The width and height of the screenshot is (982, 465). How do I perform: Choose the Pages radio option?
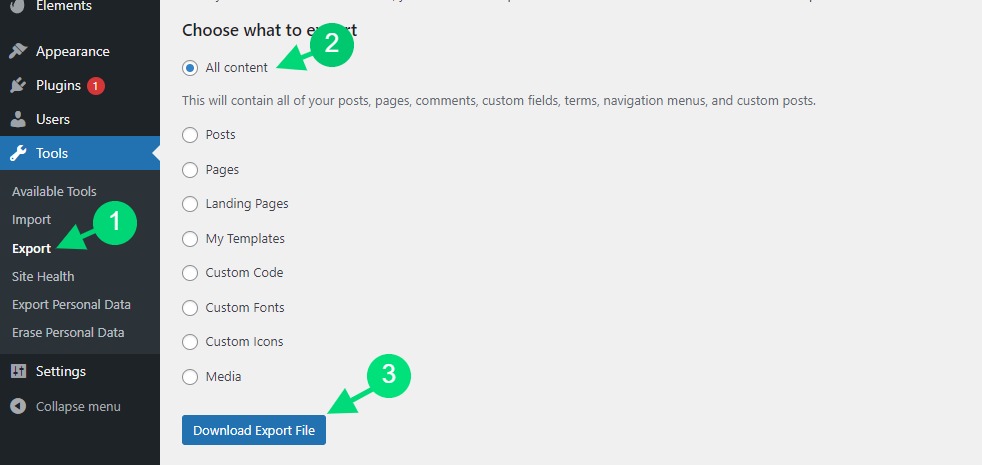pyautogui.click(x=190, y=170)
